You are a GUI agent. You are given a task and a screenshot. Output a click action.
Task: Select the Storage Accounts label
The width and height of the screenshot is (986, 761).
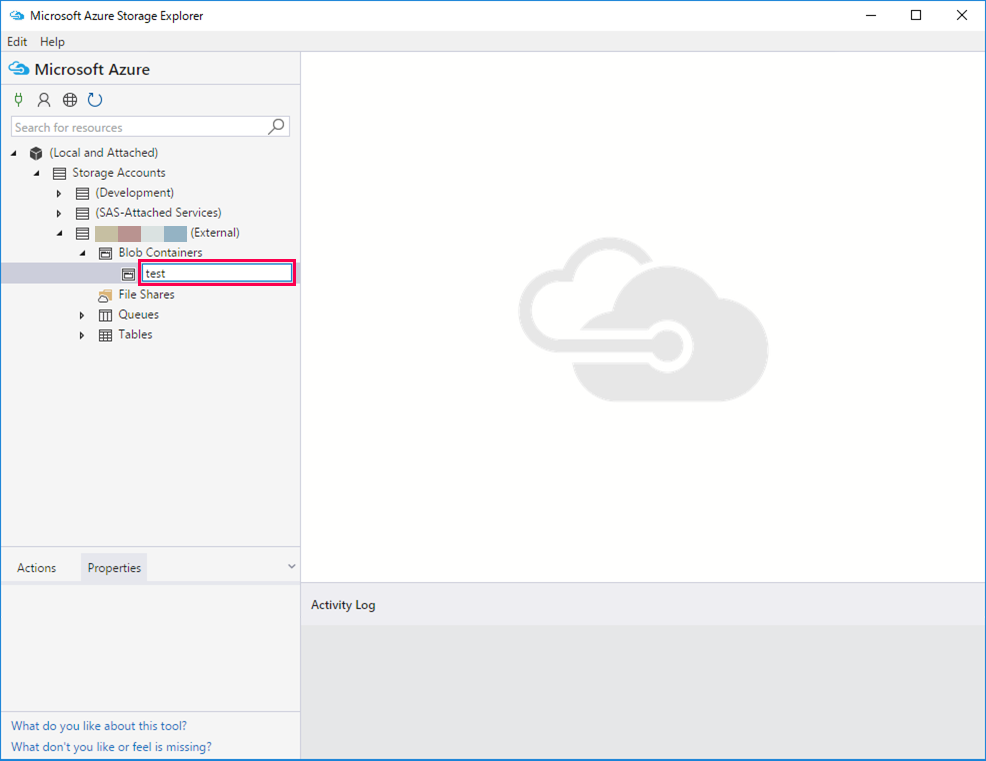click(x=119, y=172)
